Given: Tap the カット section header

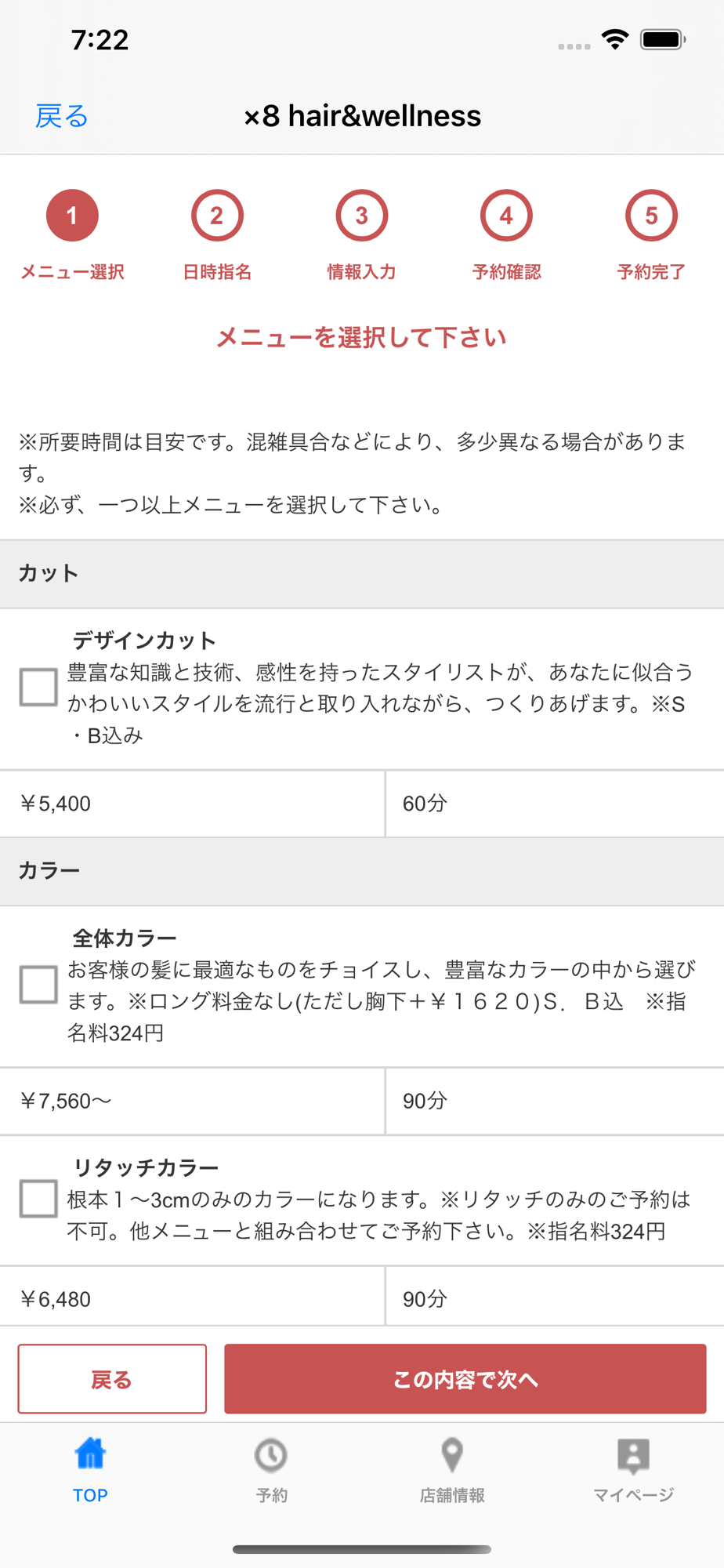Looking at the screenshot, I should coord(362,574).
